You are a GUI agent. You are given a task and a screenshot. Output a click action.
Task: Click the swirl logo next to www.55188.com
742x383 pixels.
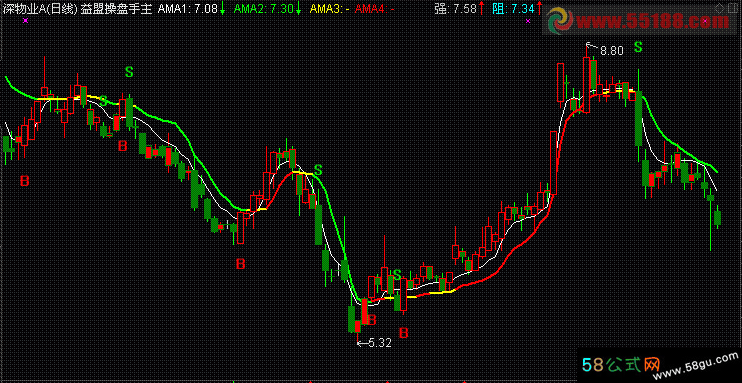[561, 21]
